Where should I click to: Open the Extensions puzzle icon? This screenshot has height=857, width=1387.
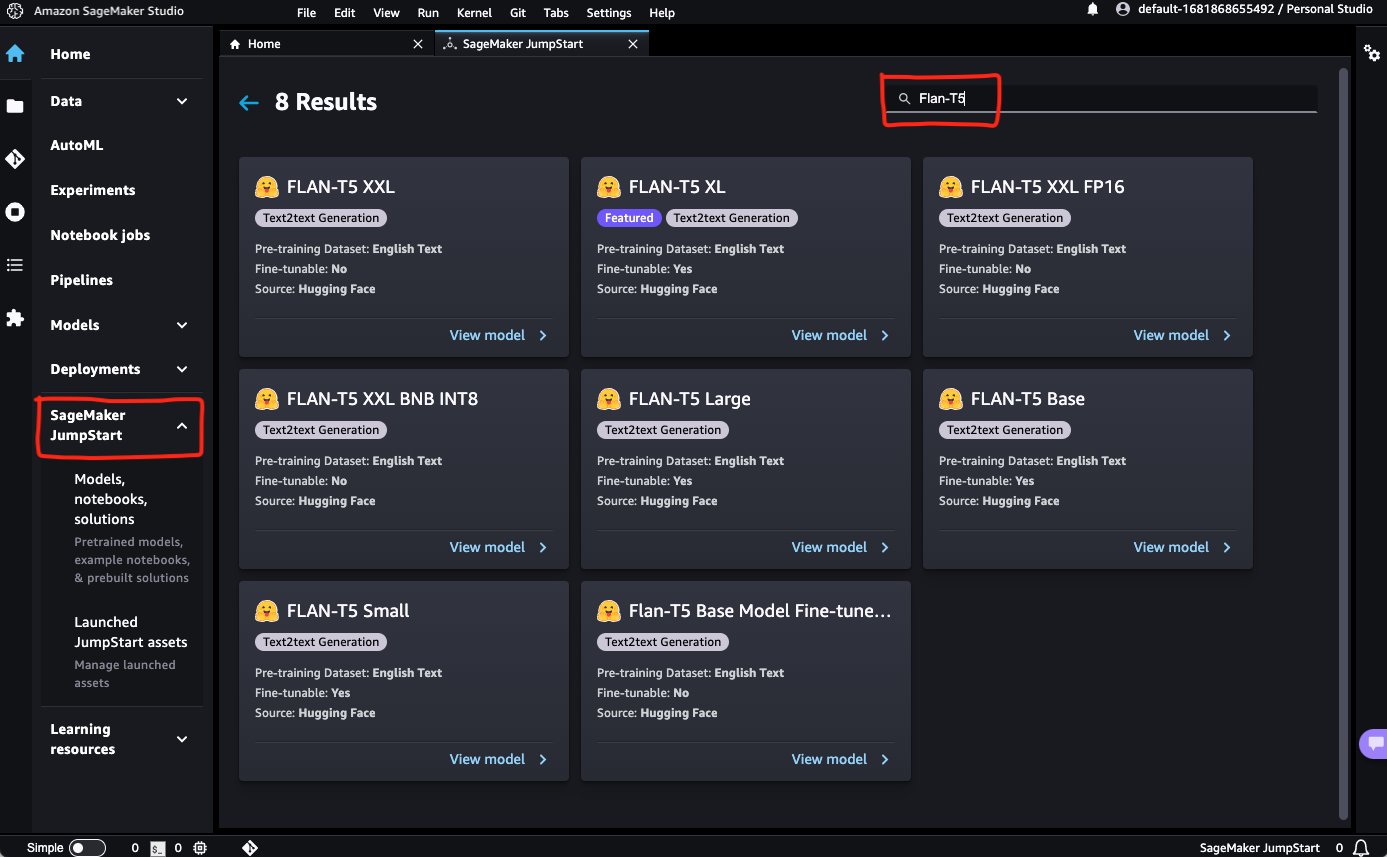coord(15,318)
